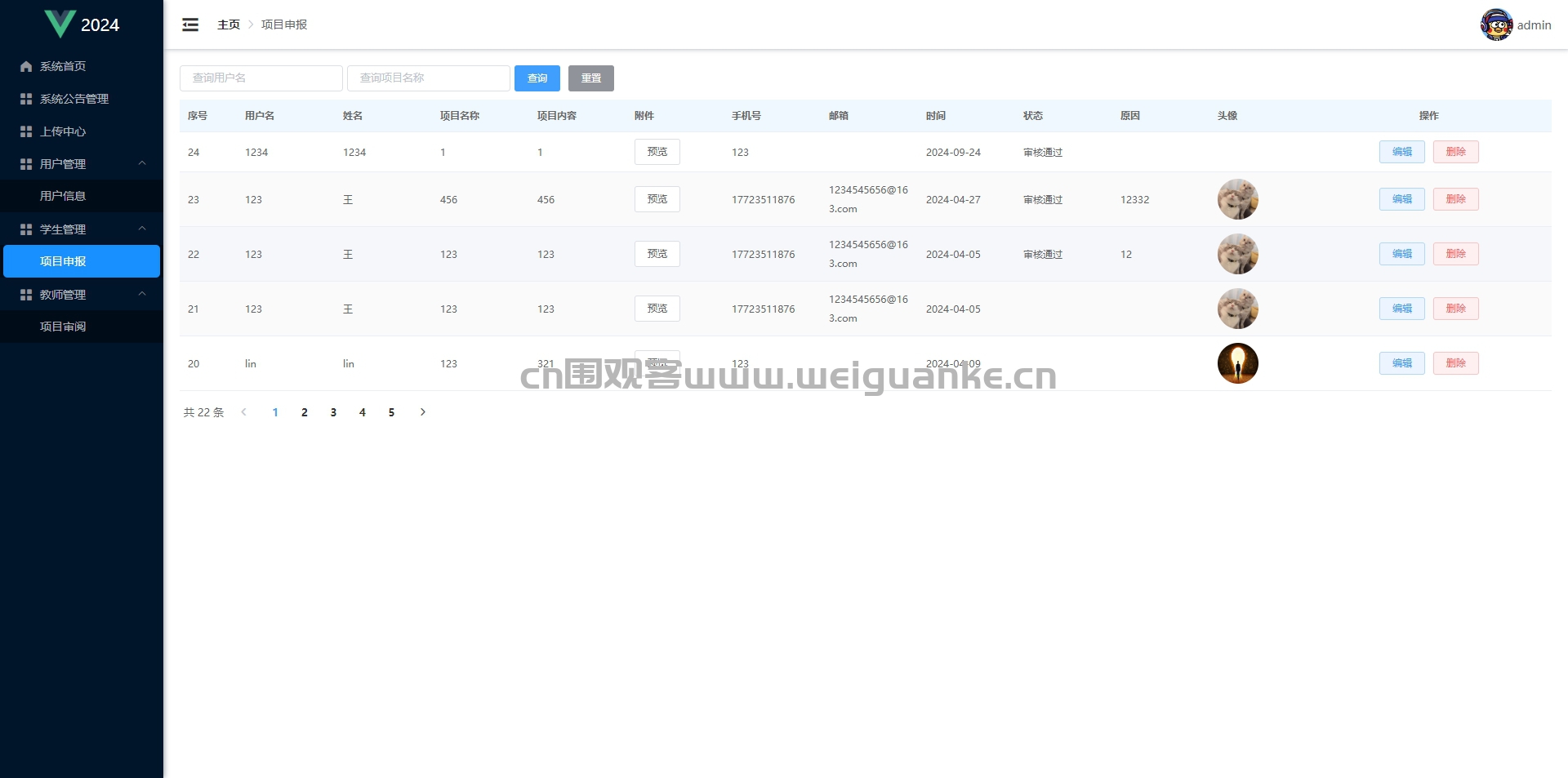Click the grid icon beside 系统公告管理

(x=26, y=99)
